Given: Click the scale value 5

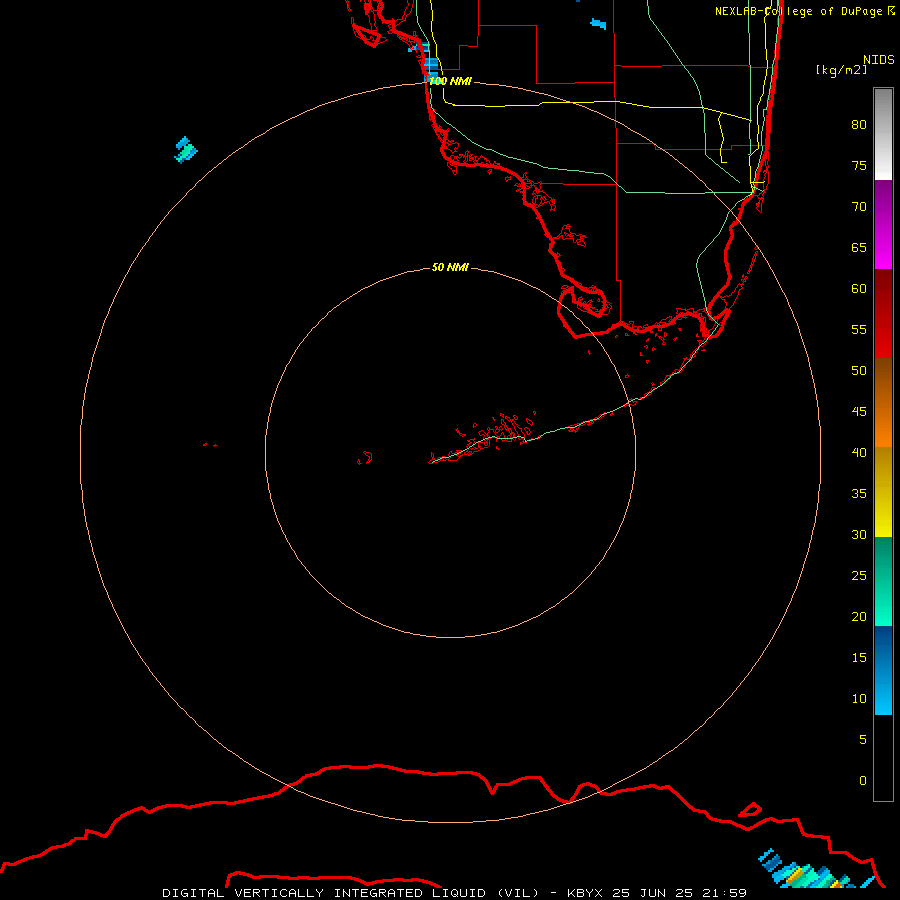Looking at the screenshot, I should [863, 740].
